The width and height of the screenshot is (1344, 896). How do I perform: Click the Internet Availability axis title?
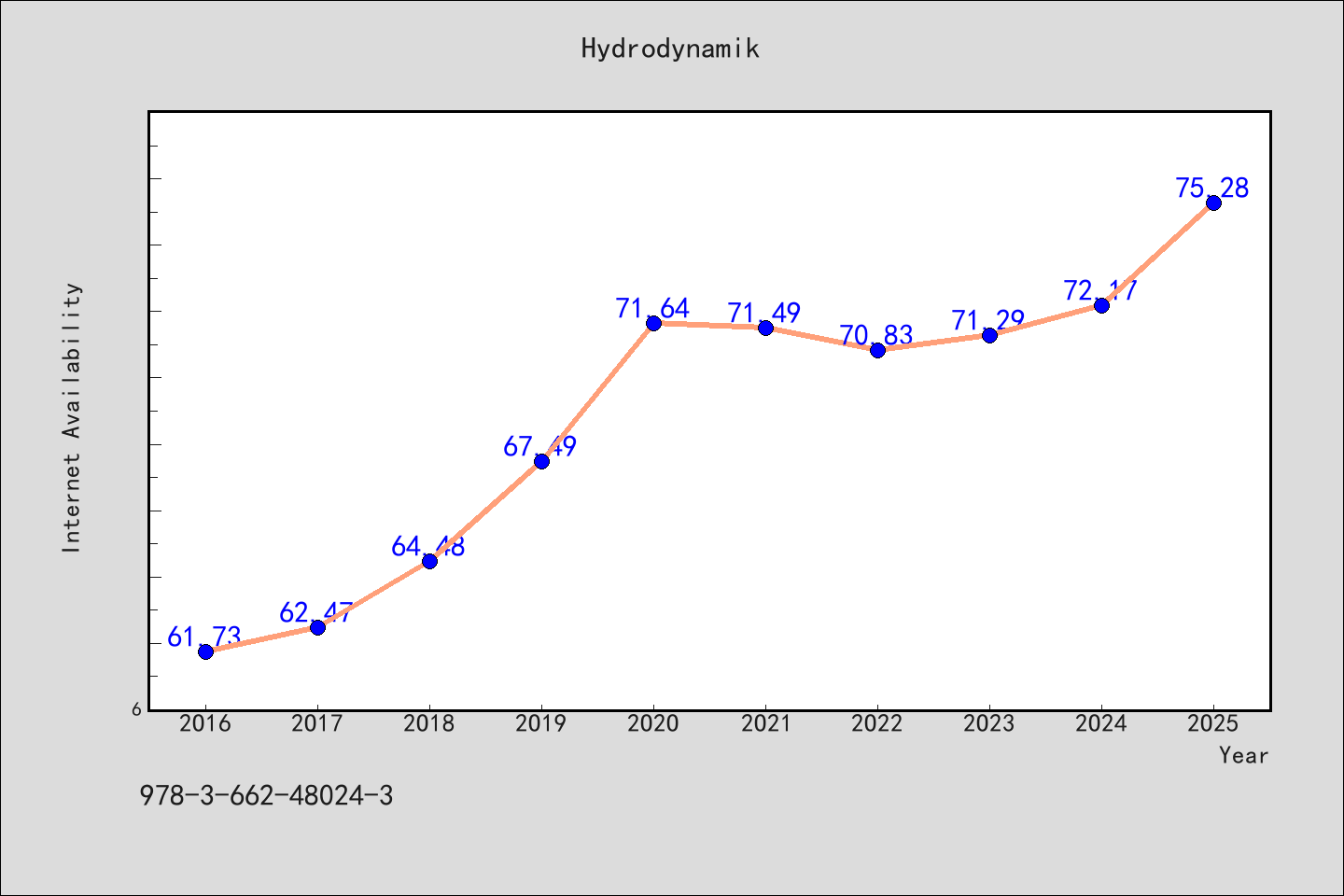tap(72, 417)
